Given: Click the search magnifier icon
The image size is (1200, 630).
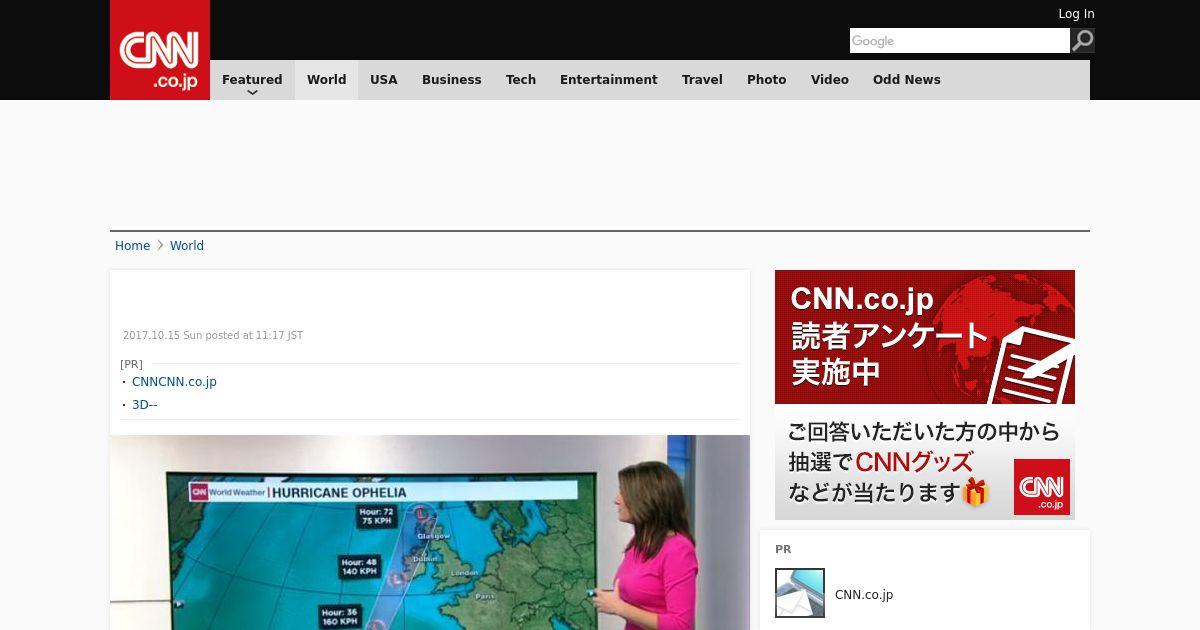Looking at the screenshot, I should tap(1083, 41).
